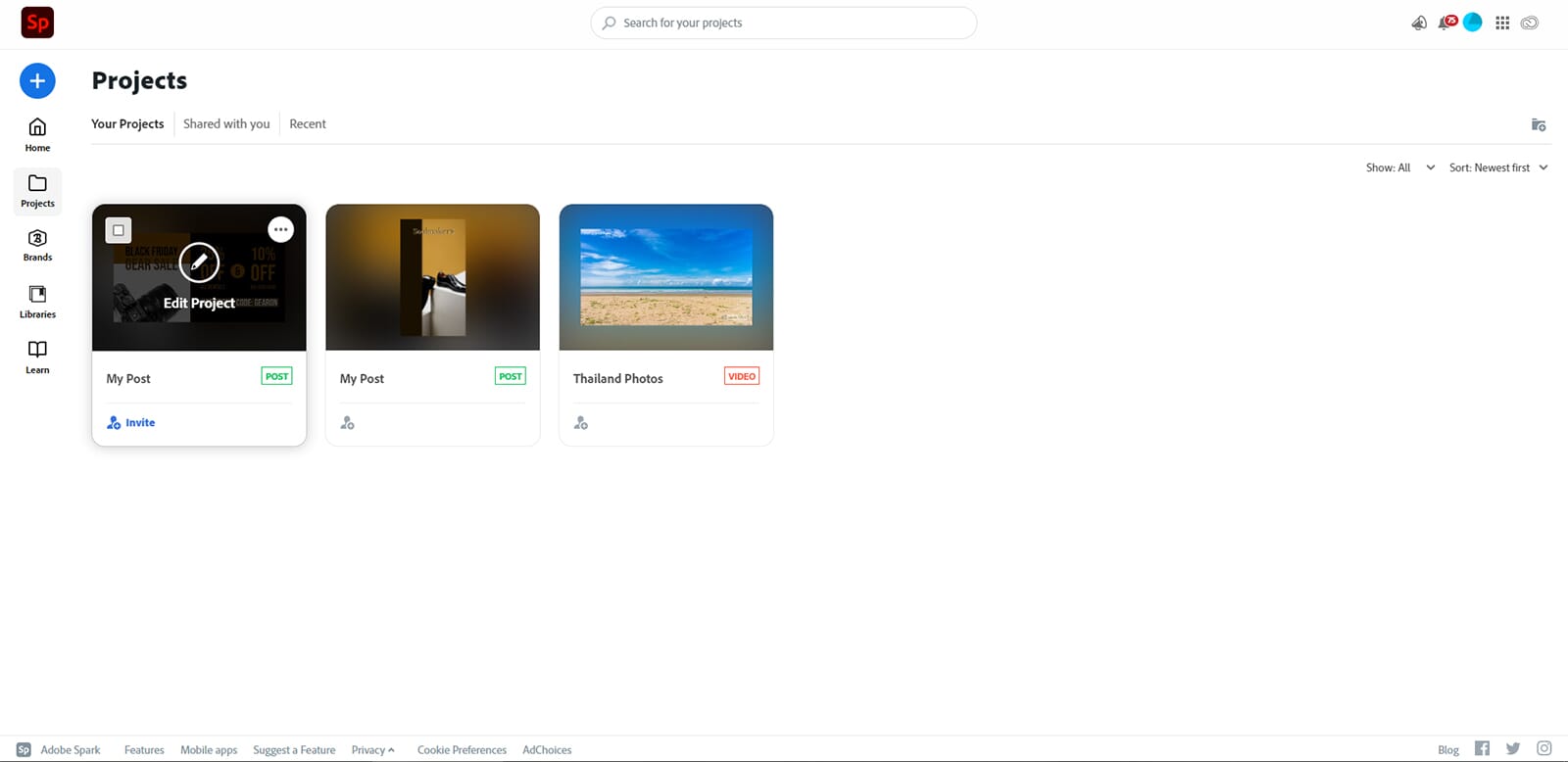Open Brands in the sidebar
This screenshot has height=762, width=1568.
click(x=37, y=245)
